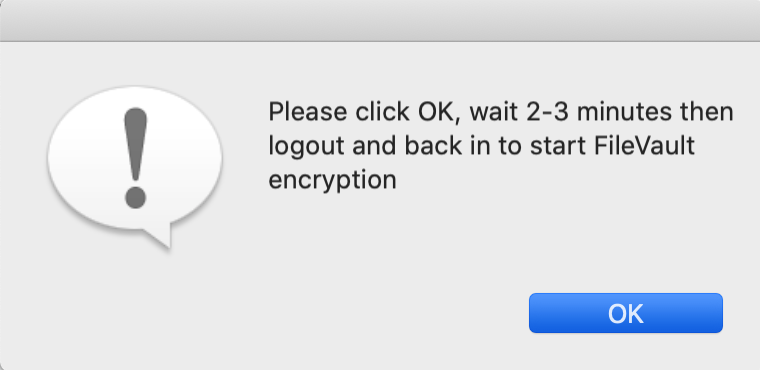Click the white oval of alert bubble
Screen dimensions: 760x370
coord(135,157)
